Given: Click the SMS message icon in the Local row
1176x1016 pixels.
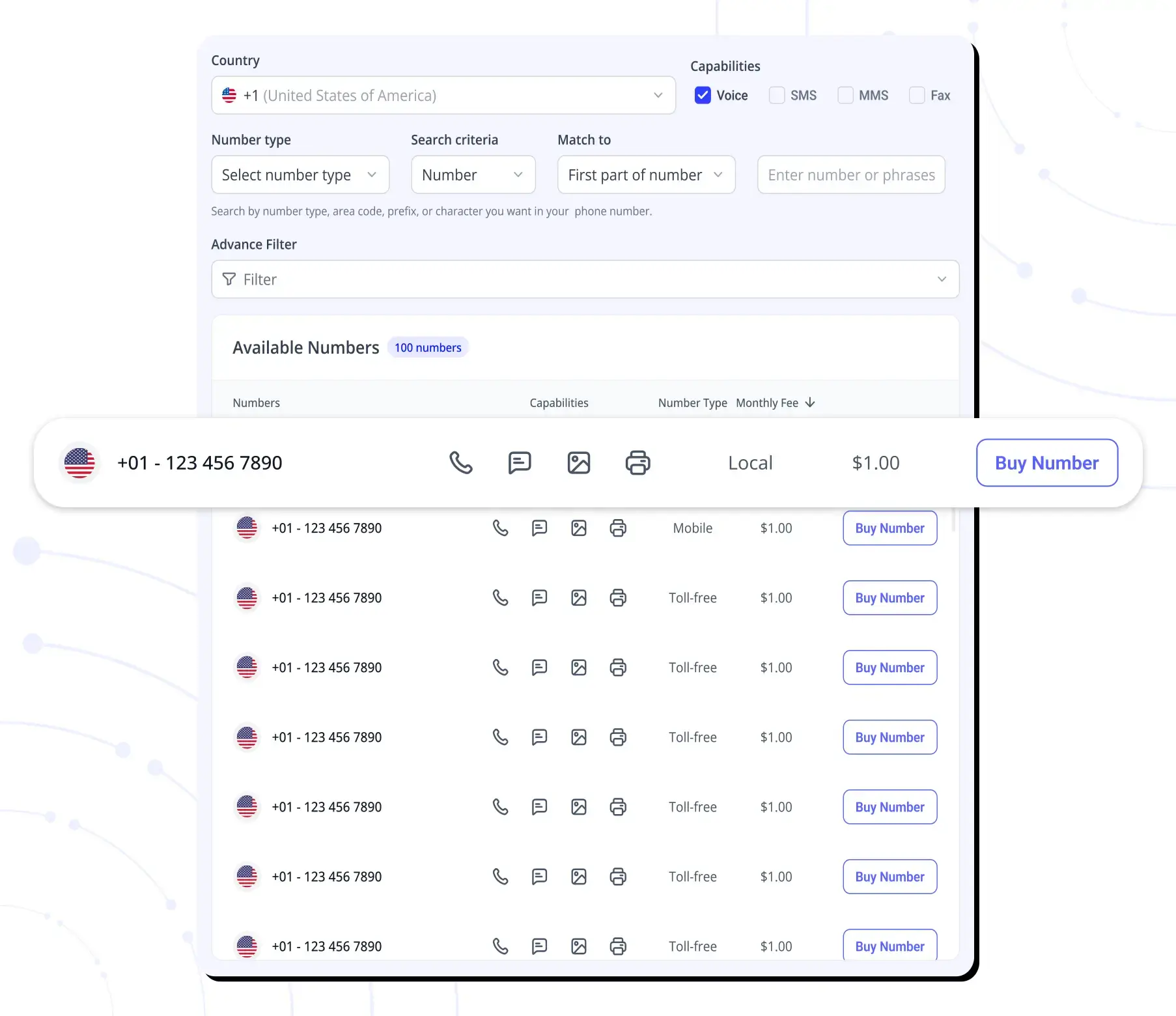Looking at the screenshot, I should click(519, 463).
